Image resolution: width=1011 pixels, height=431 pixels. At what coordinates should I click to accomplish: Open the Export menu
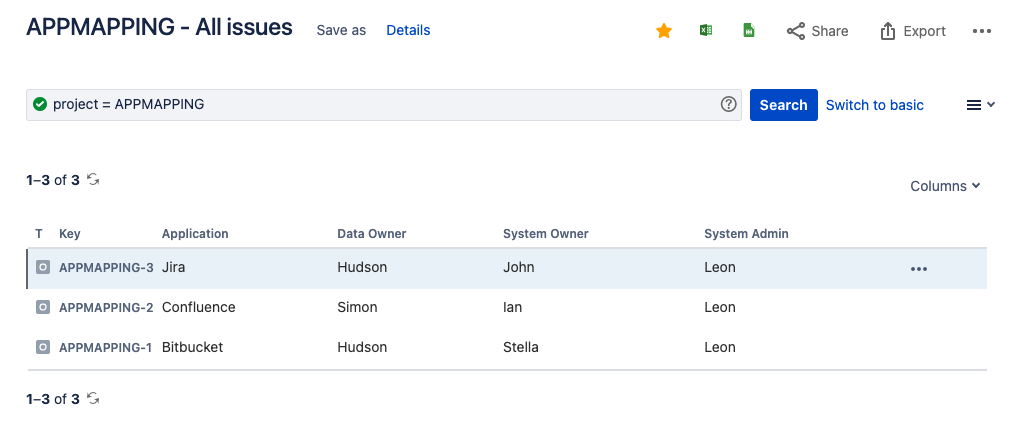913,31
